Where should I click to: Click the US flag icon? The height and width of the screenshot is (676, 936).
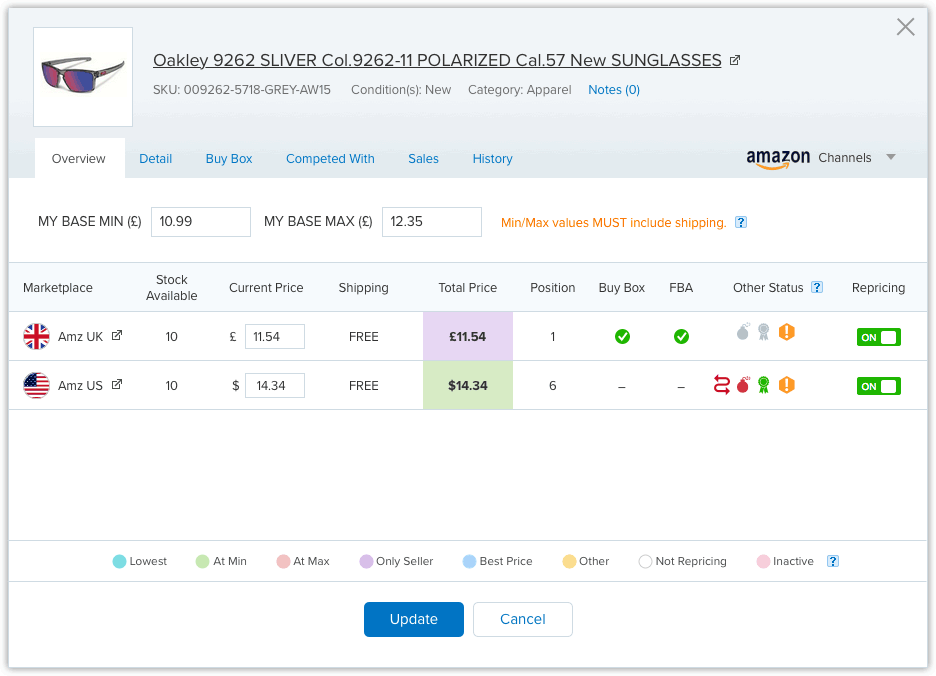36,385
